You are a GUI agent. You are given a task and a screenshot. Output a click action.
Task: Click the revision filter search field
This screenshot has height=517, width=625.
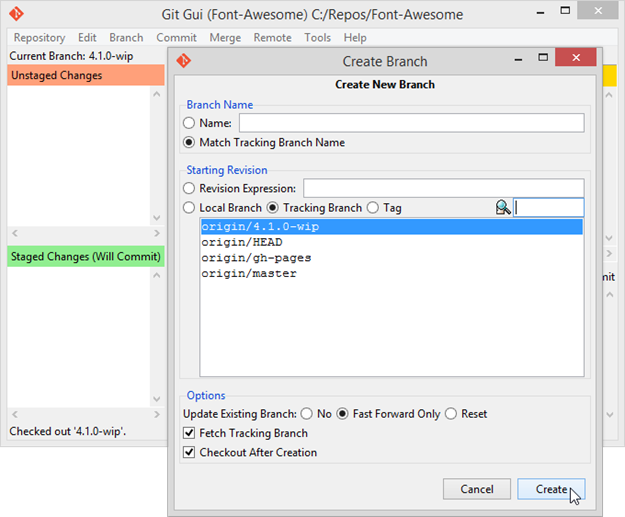click(549, 208)
